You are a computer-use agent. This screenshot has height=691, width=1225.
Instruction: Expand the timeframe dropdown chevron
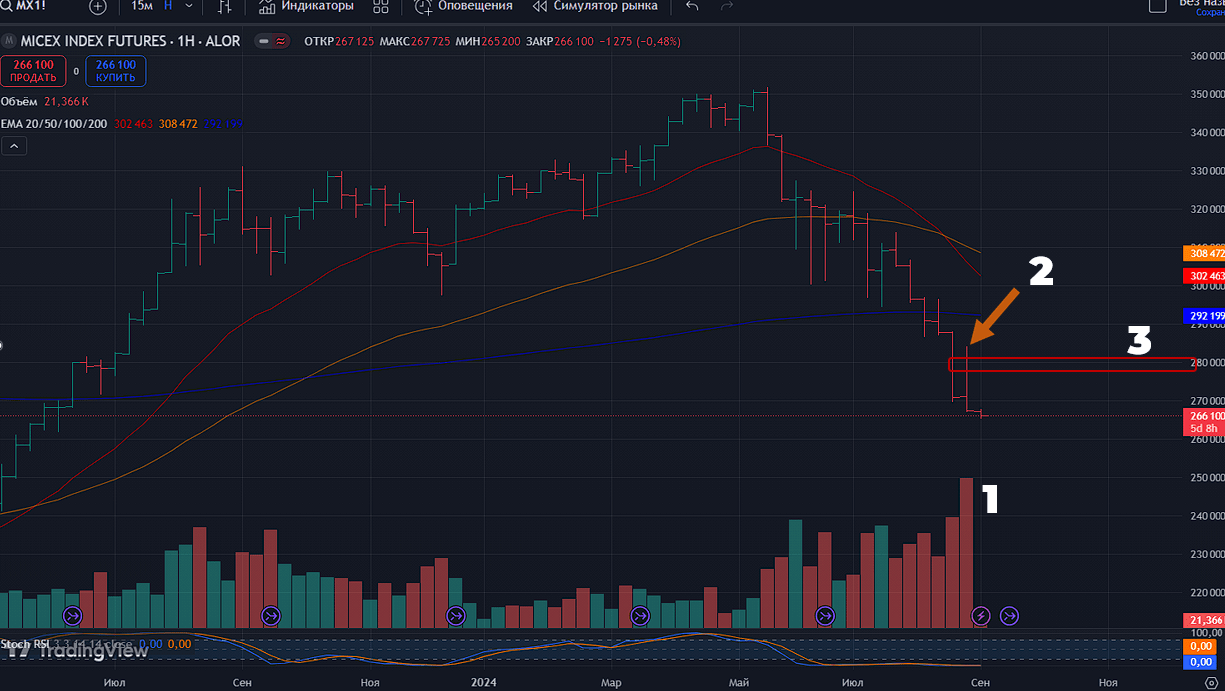[x=189, y=6]
